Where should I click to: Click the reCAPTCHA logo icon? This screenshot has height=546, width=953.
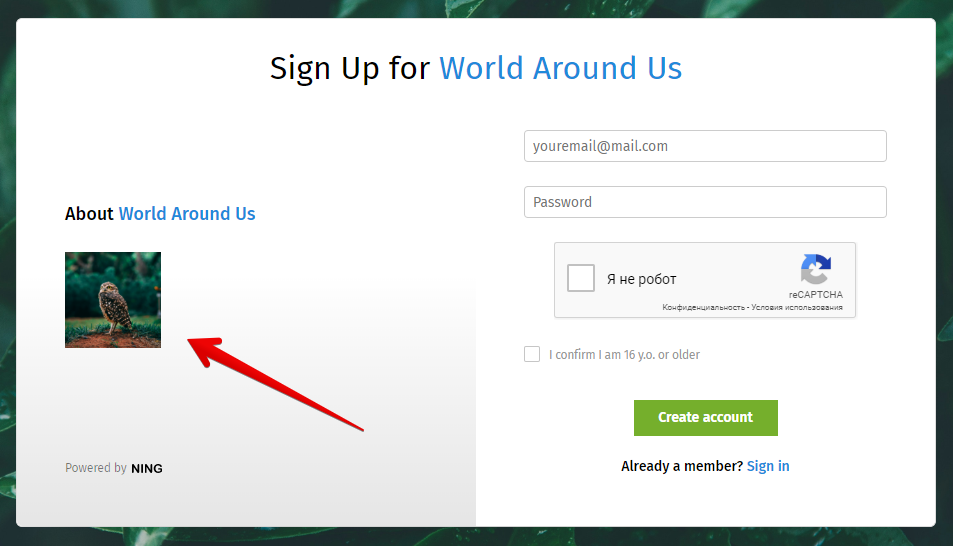815,269
